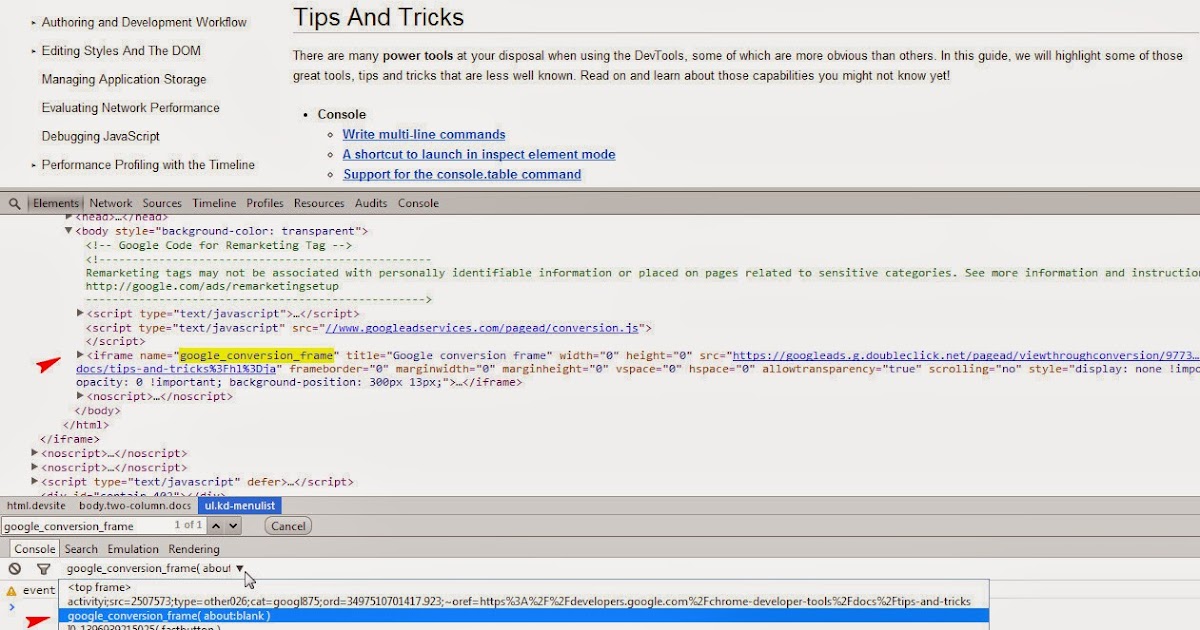The image size is (1200, 630).
Task: Click the 'event' console warning message
Action: 39,590
